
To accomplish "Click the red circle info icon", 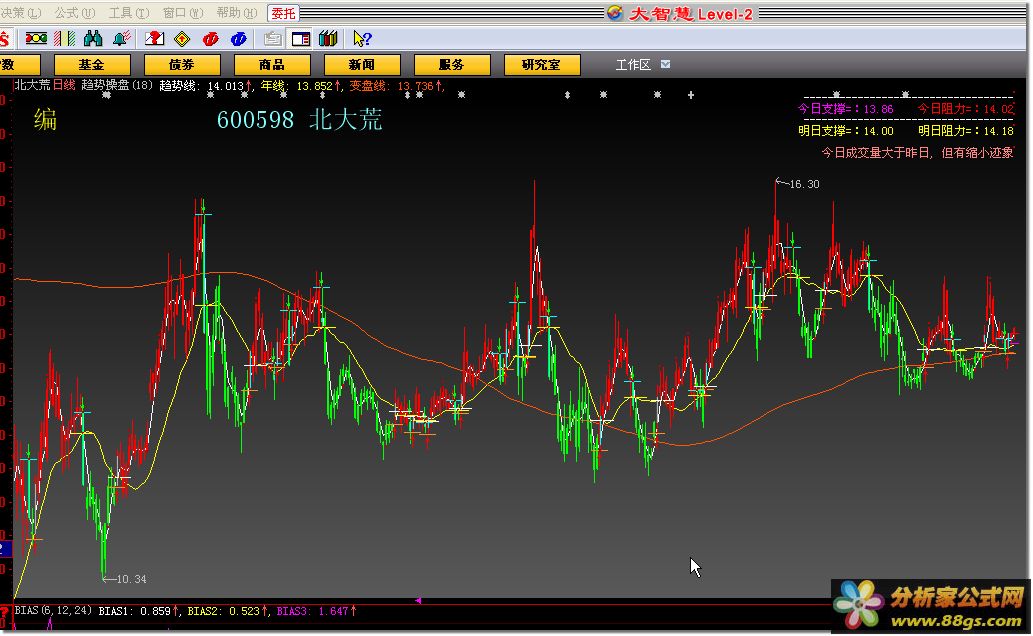I will click(211, 40).
